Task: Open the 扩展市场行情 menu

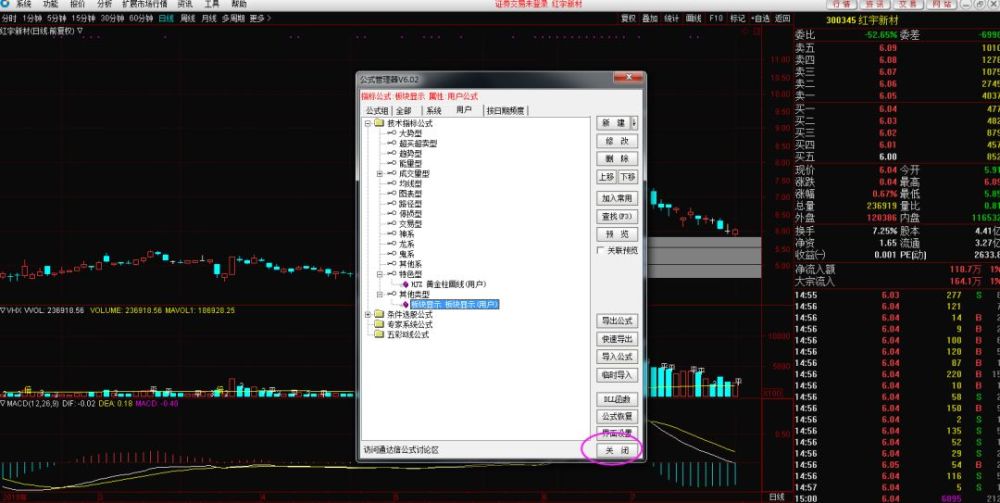Action: [145, 4]
